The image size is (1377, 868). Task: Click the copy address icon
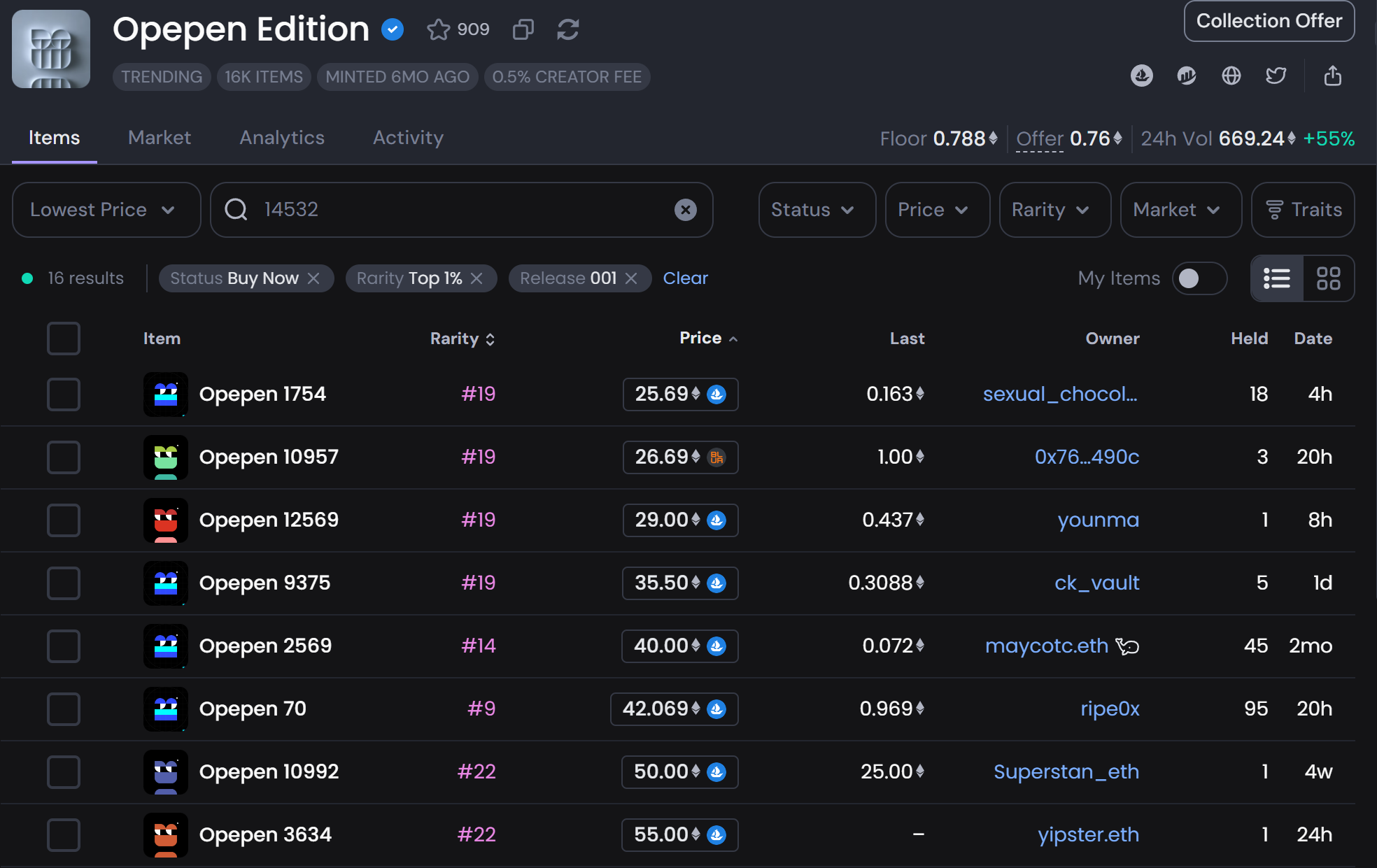523,29
